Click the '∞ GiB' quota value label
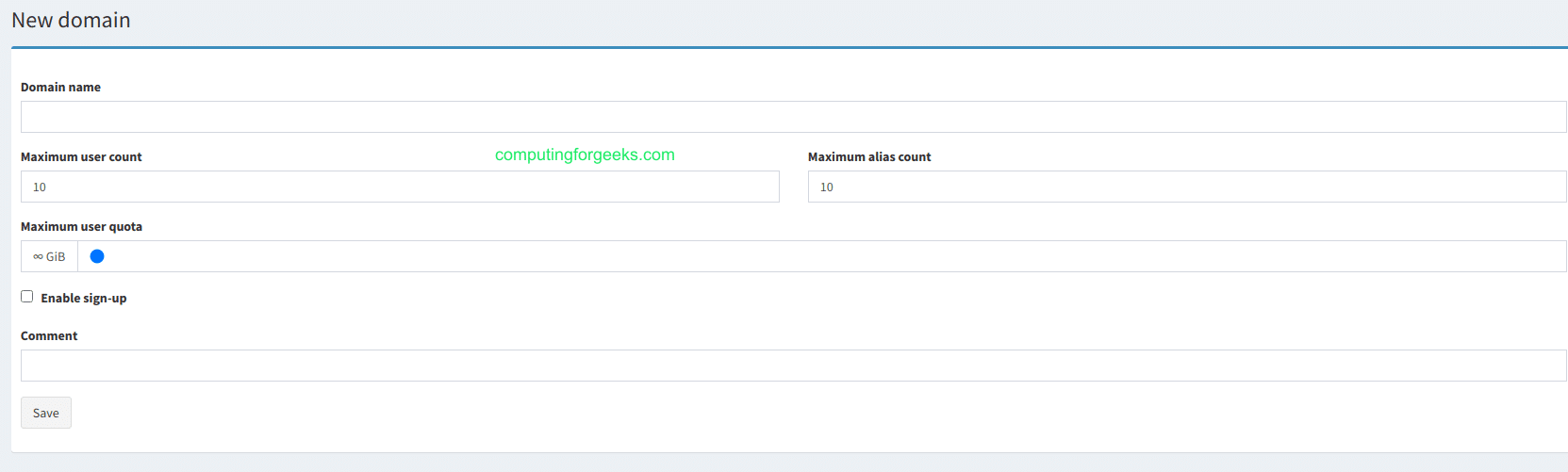This screenshot has height=472, width=1568. [x=49, y=256]
